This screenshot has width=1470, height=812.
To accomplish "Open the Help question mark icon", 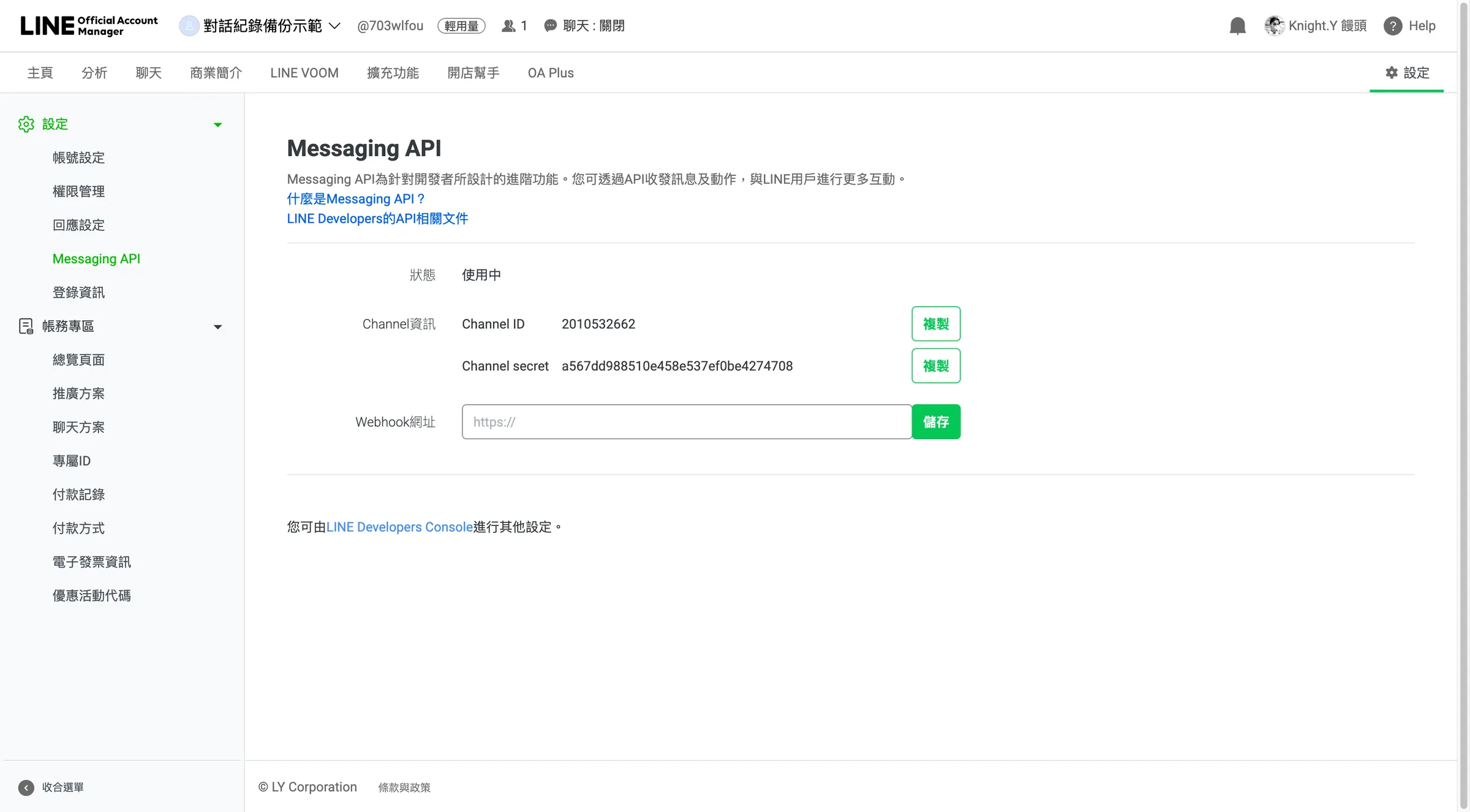I will tap(1393, 26).
